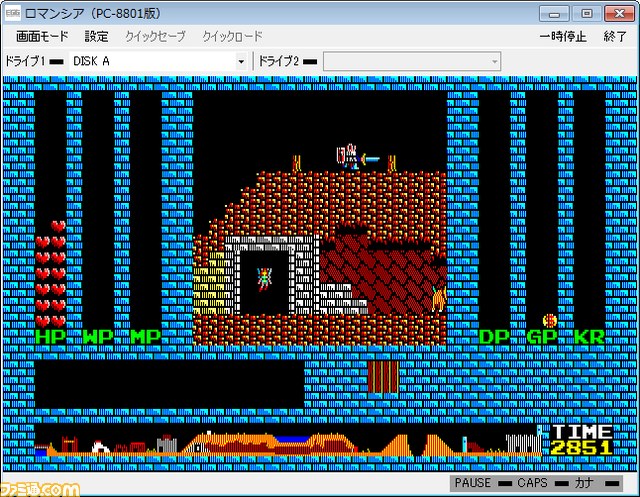Expand the Drive 1 dropdown arrow
The width and height of the screenshot is (640, 497).
coord(240,61)
